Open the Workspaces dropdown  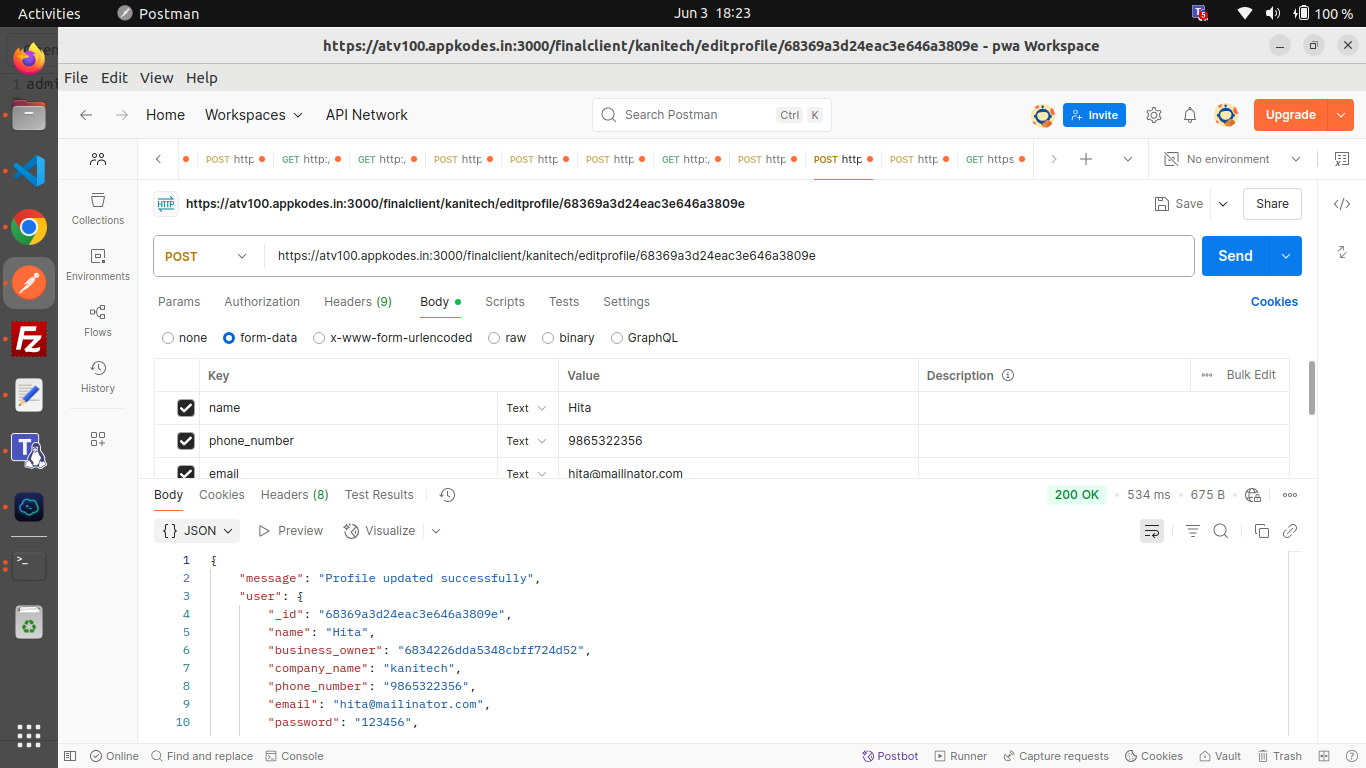254,115
